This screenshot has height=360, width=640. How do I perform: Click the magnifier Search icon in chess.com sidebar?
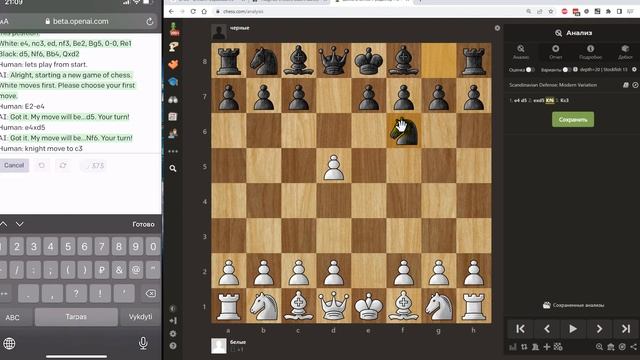pos(173,168)
